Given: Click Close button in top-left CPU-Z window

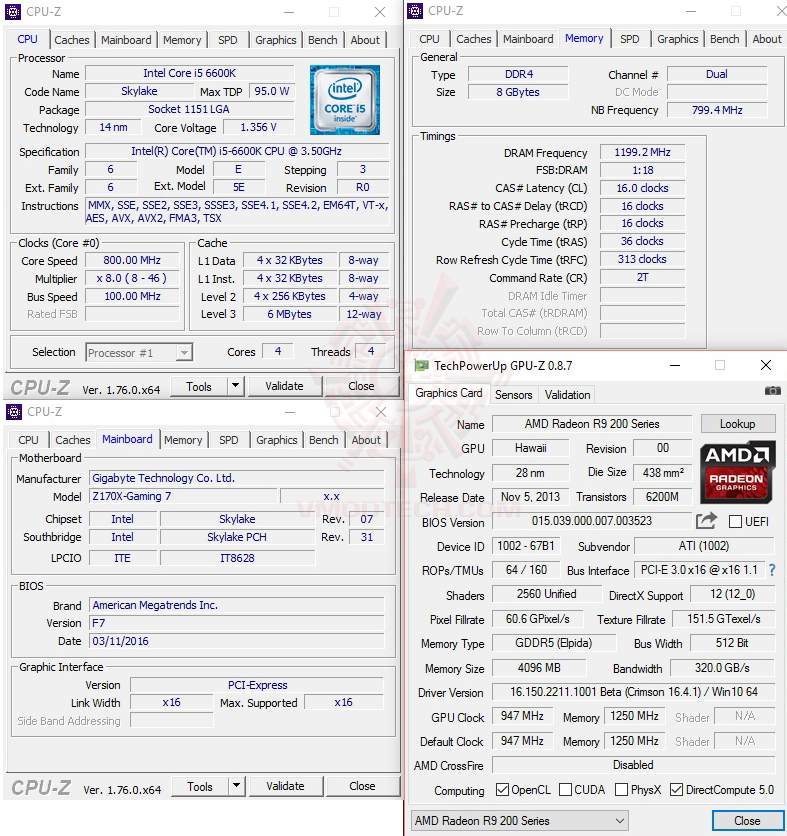Looking at the screenshot, I should point(361,386).
